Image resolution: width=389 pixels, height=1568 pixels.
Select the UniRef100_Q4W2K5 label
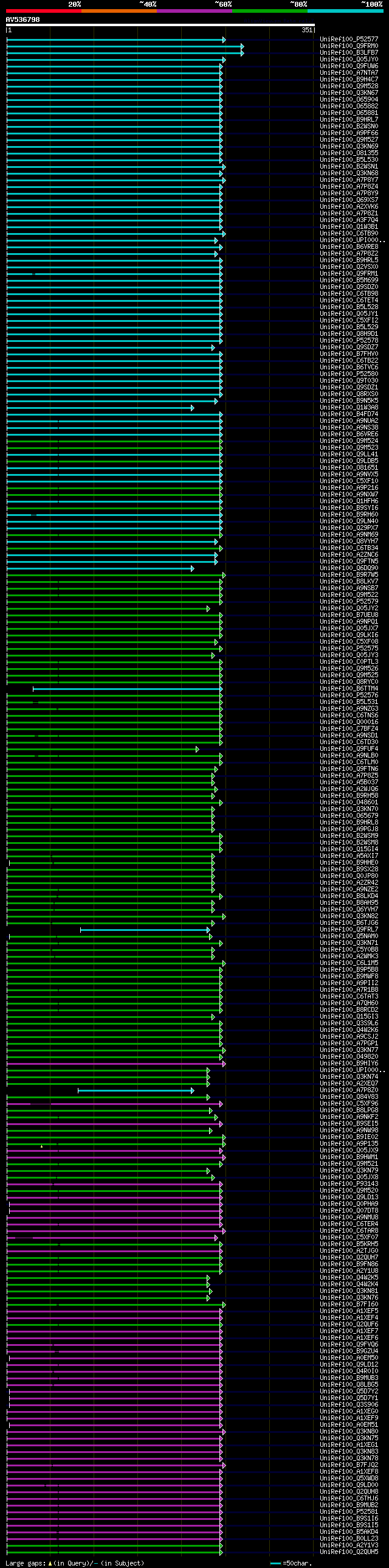[349, 1278]
